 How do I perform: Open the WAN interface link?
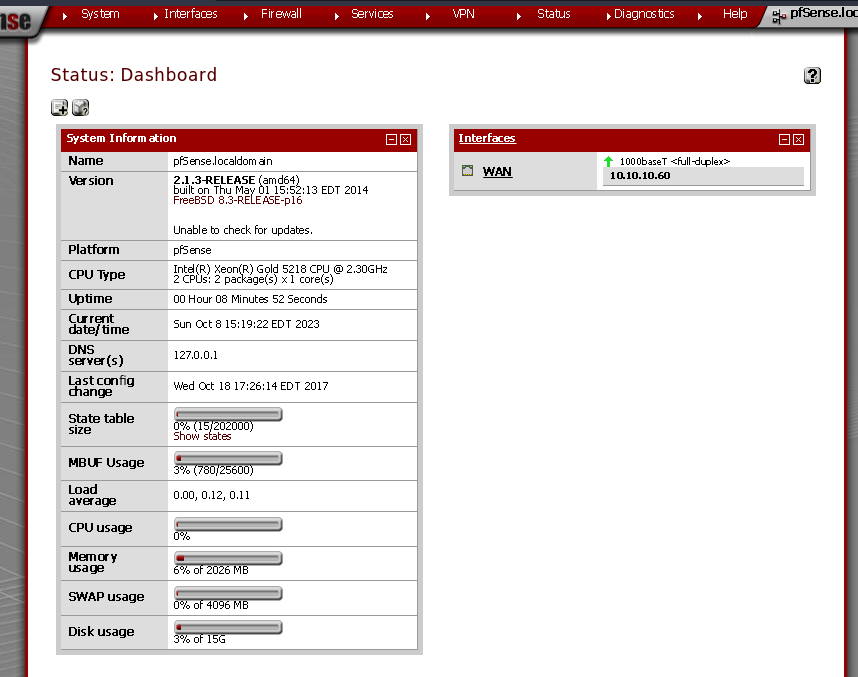point(497,171)
